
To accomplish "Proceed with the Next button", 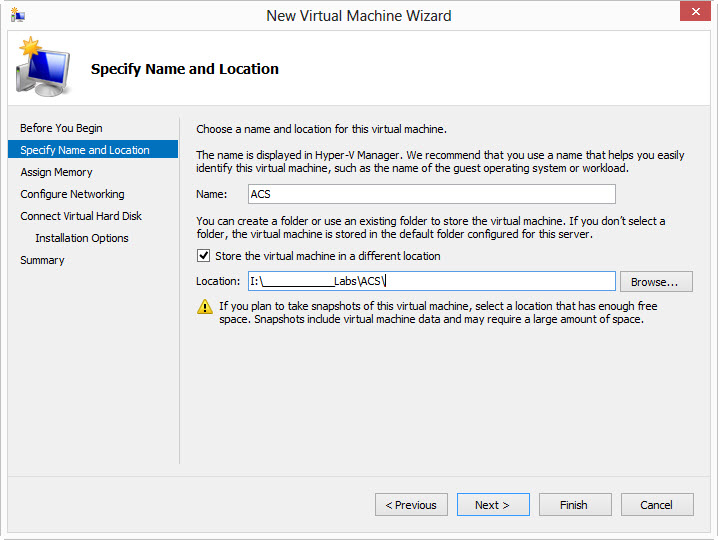I will point(493,505).
